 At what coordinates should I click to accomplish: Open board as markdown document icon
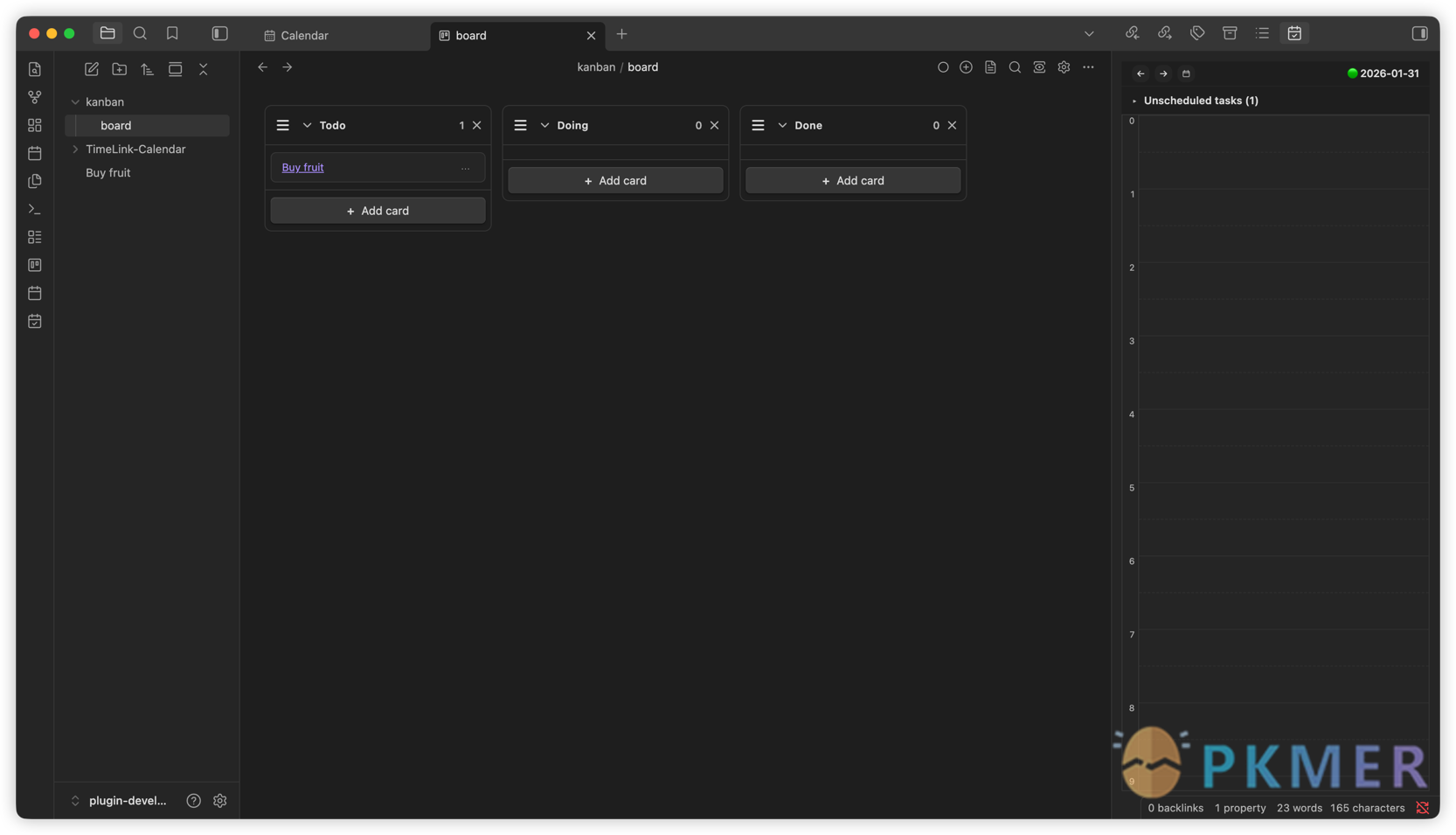(990, 67)
